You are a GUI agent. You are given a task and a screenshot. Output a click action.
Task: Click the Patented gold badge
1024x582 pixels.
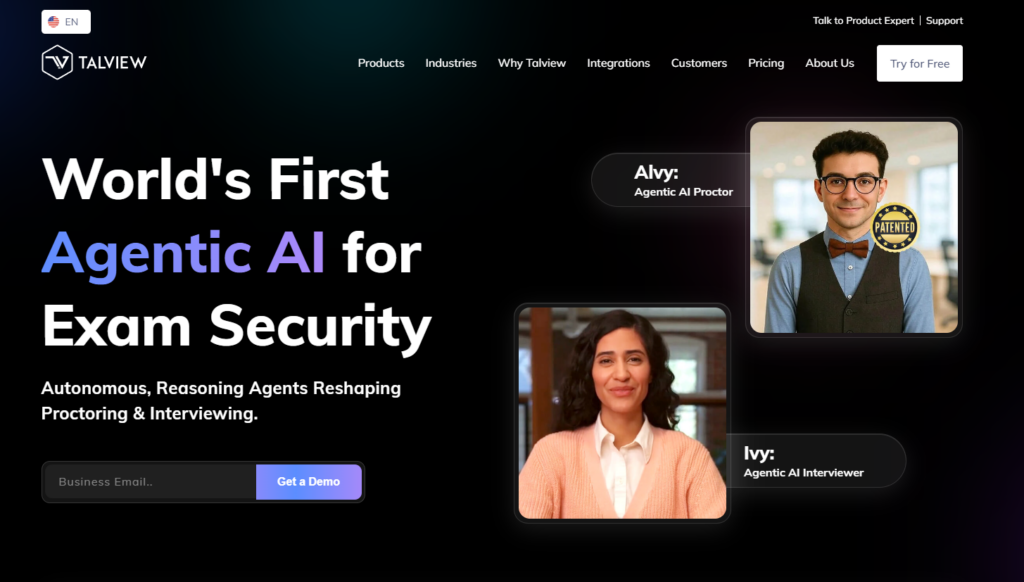tap(895, 227)
